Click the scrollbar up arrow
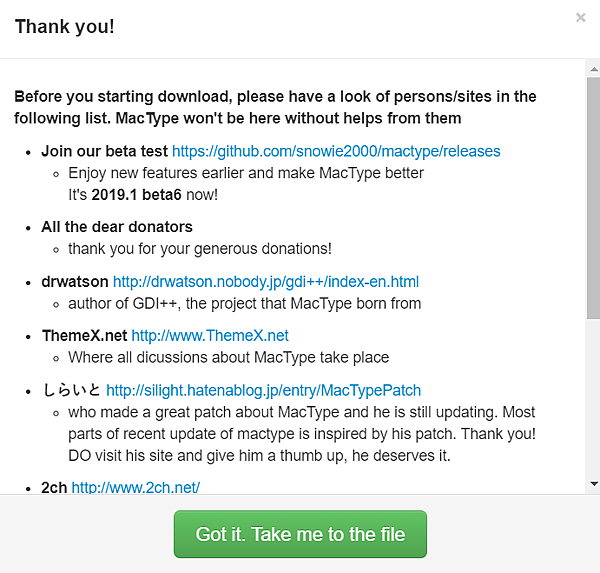 coord(593,68)
